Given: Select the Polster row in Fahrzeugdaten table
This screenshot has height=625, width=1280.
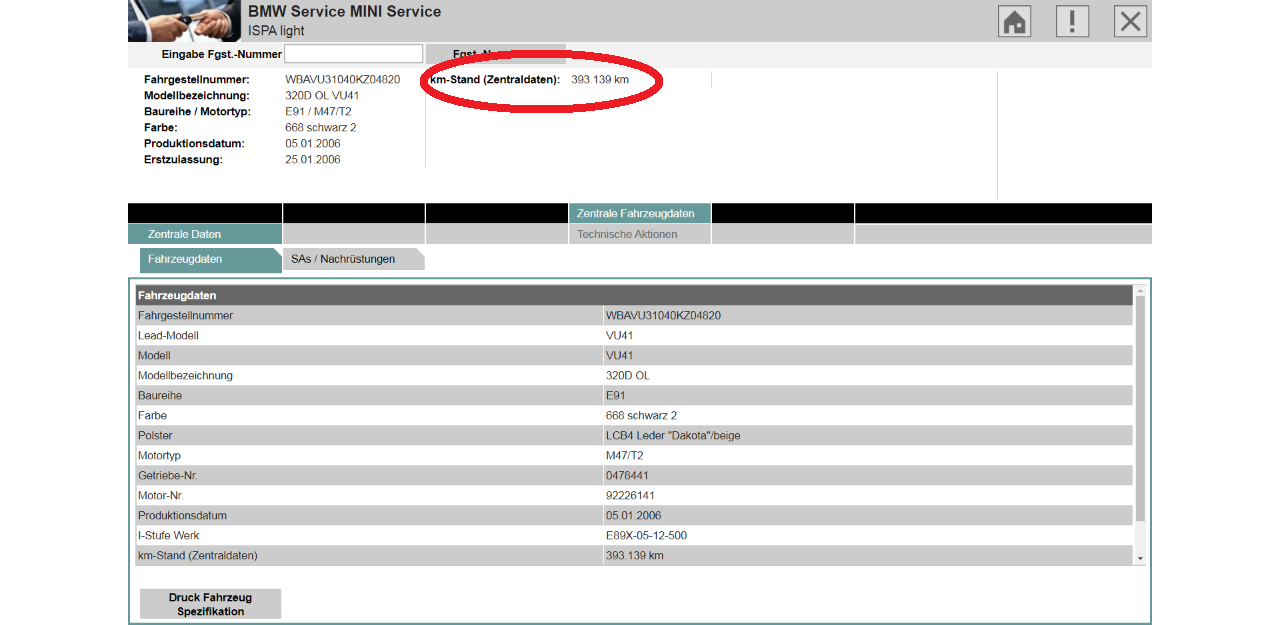Looking at the screenshot, I should coord(369,436).
